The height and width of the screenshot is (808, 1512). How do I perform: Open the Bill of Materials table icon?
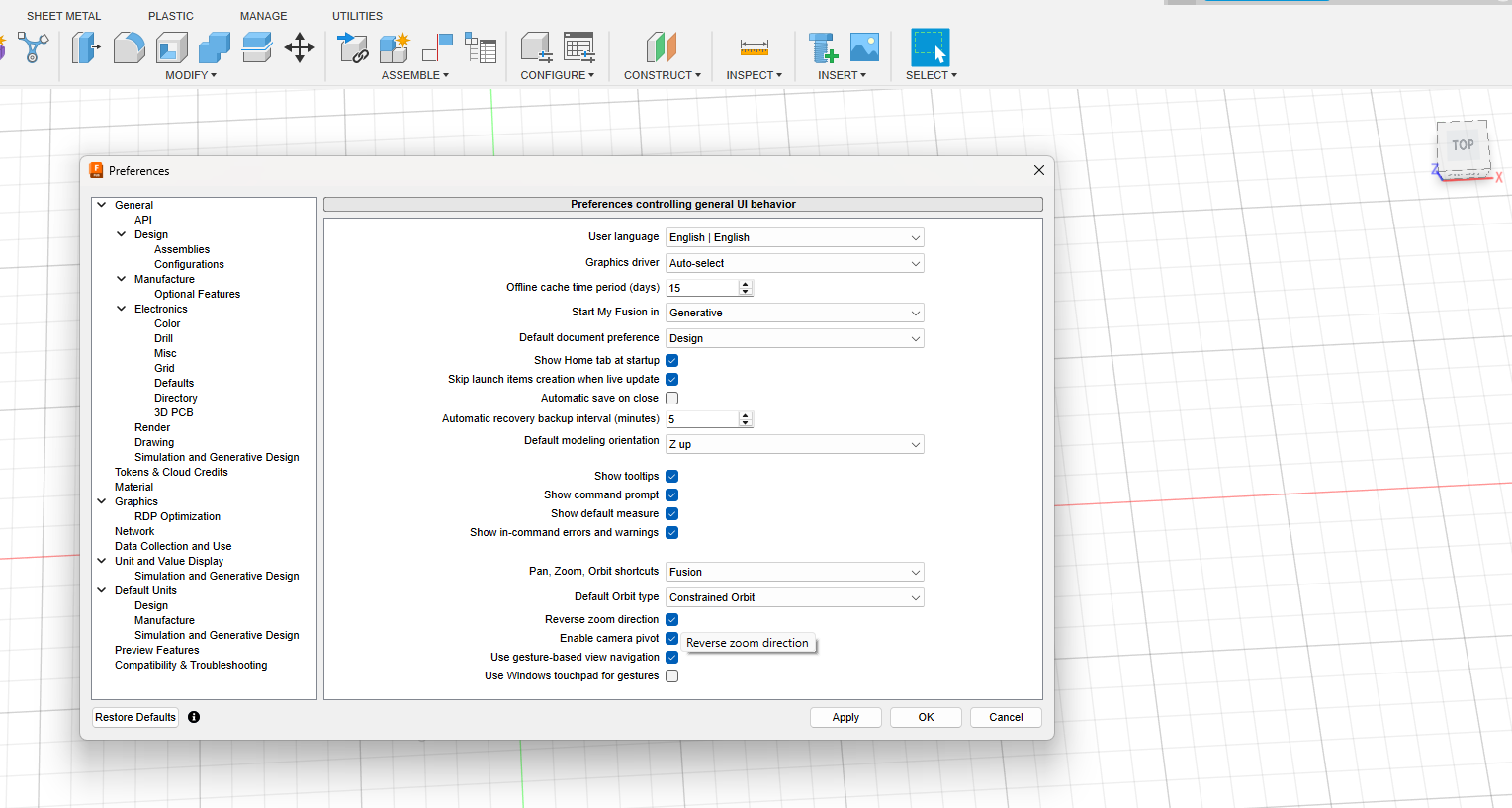(481, 47)
